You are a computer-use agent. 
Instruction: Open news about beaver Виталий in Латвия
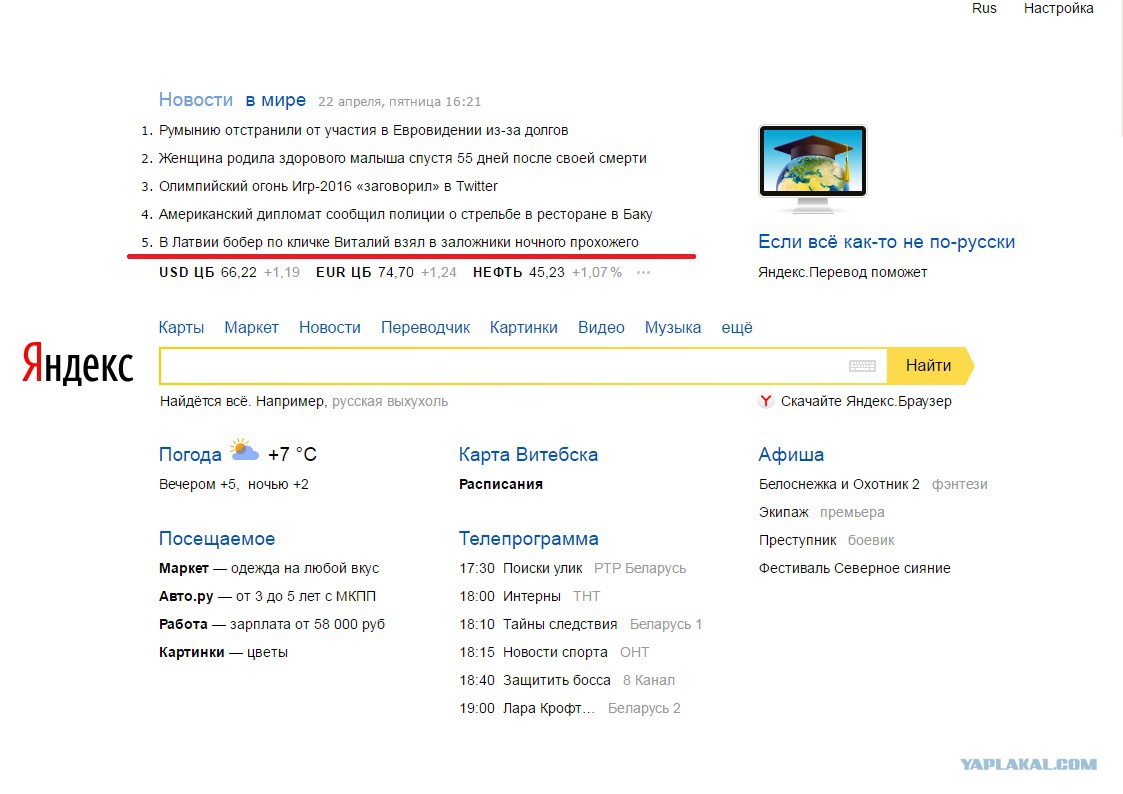(x=398, y=242)
